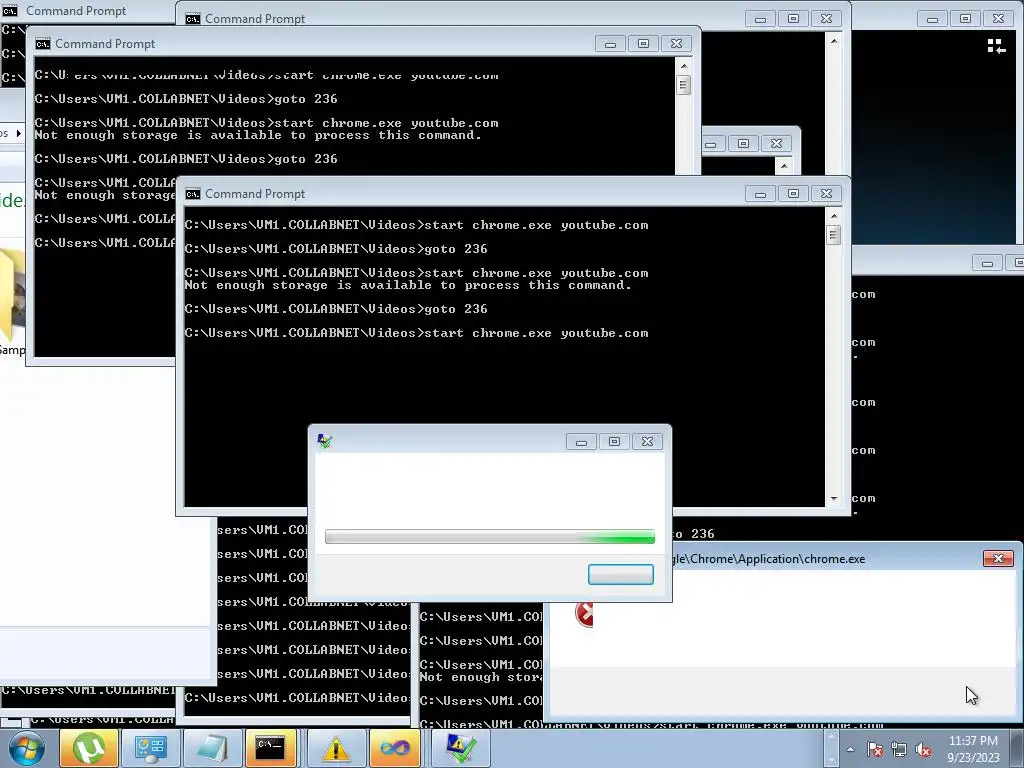Open the Windows Start menu orb
1024x768 pixels.
26,748
